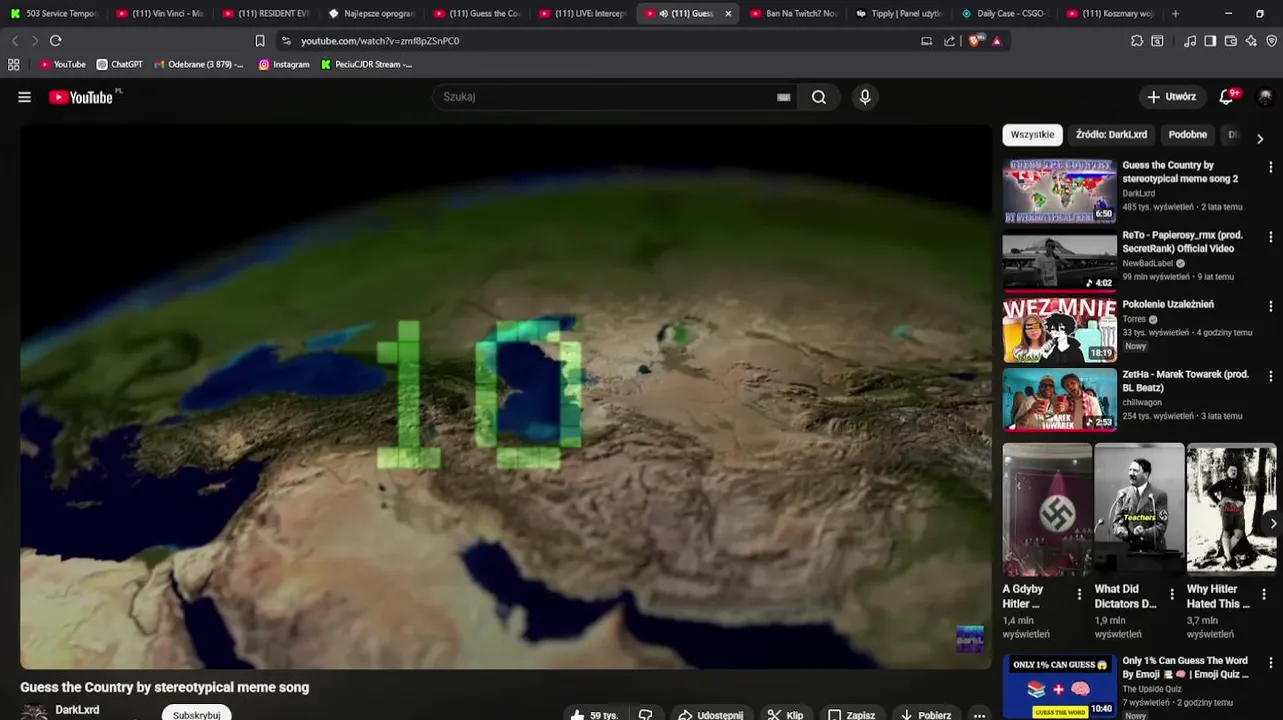
Task: Click the Brave Rewards triangle icon
Action: (997, 41)
